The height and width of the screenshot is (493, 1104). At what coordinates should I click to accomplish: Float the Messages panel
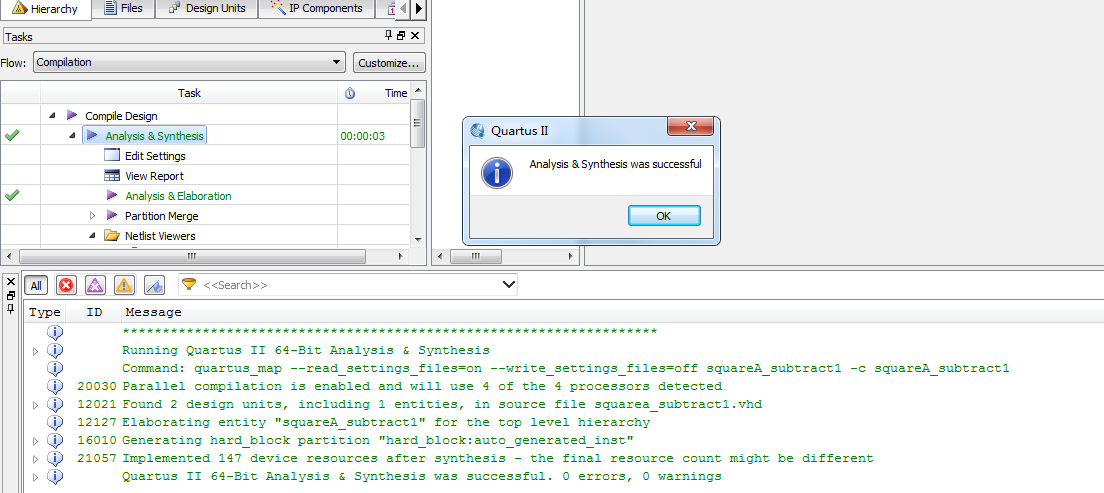pyautogui.click(x=11, y=295)
